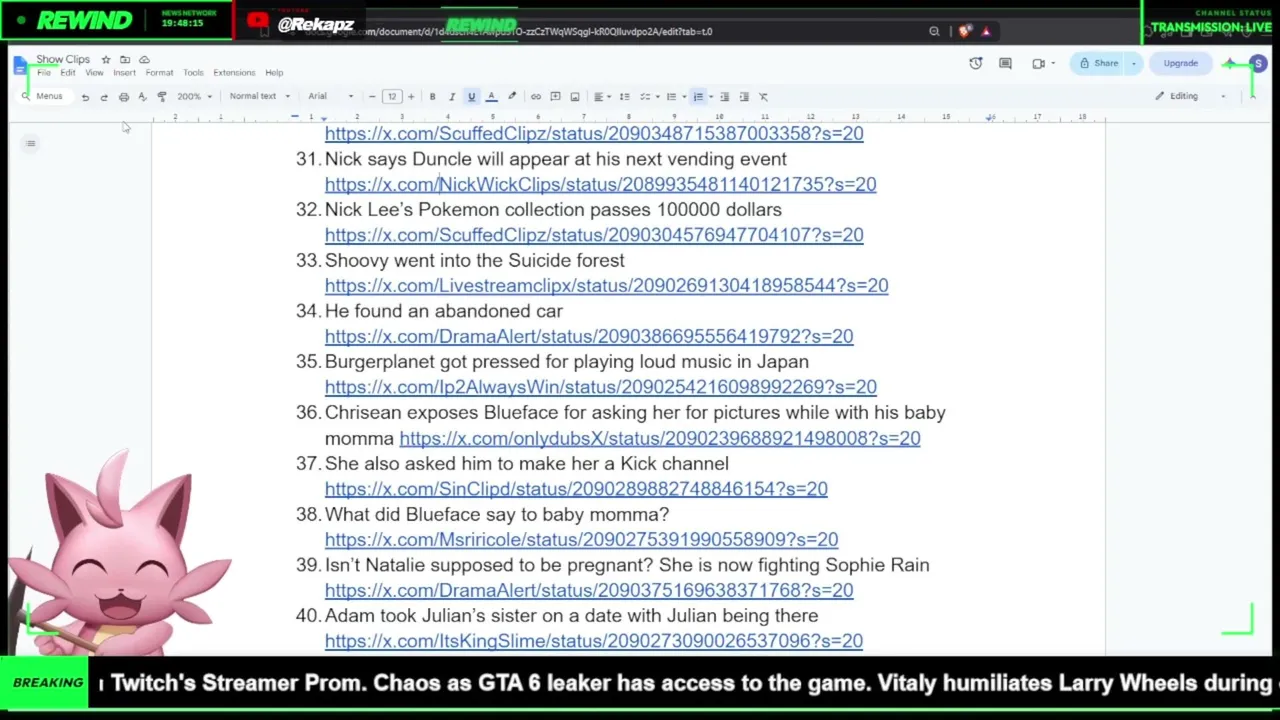Toggle the numbered list button
The image size is (1280, 720).
click(x=698, y=97)
